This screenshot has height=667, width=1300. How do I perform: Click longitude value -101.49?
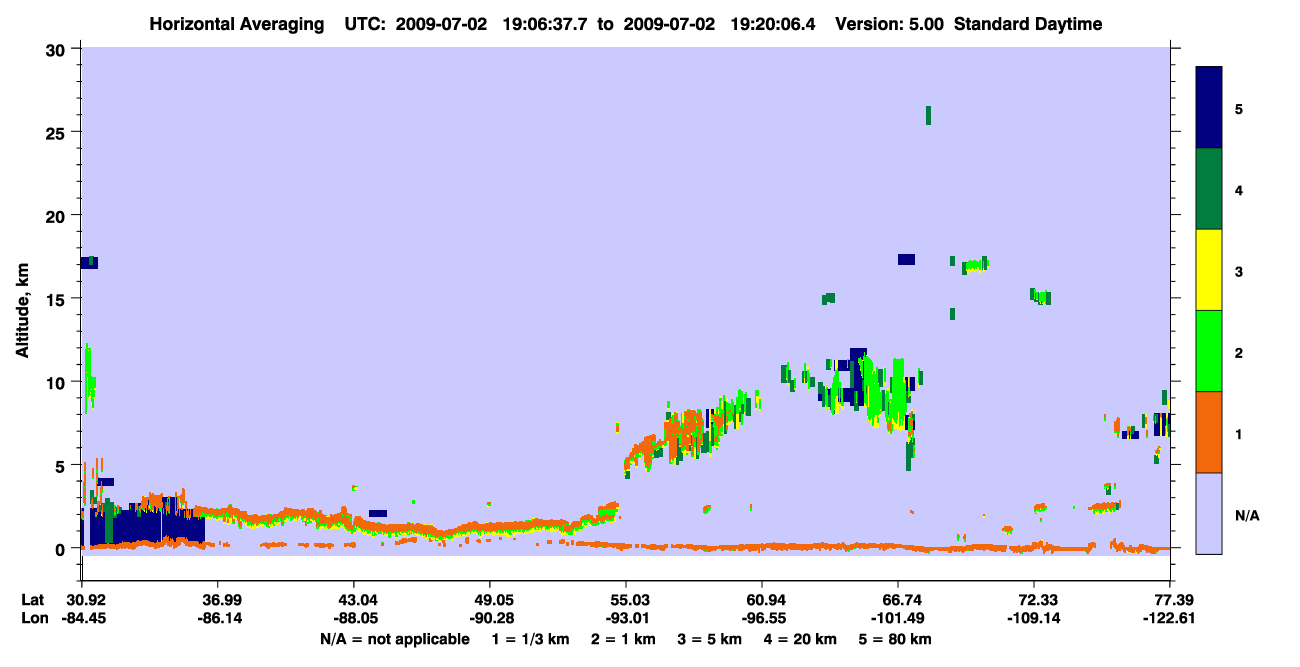click(898, 618)
